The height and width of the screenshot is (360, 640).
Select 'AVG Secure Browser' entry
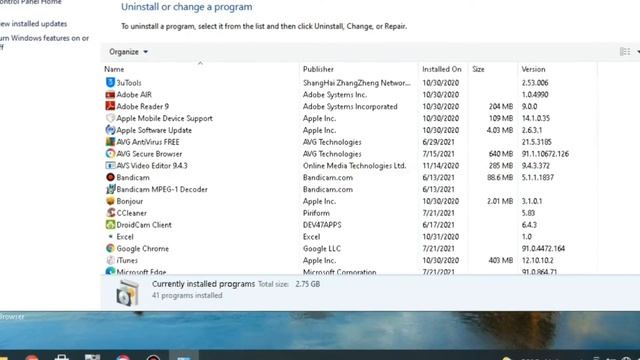pos(149,154)
